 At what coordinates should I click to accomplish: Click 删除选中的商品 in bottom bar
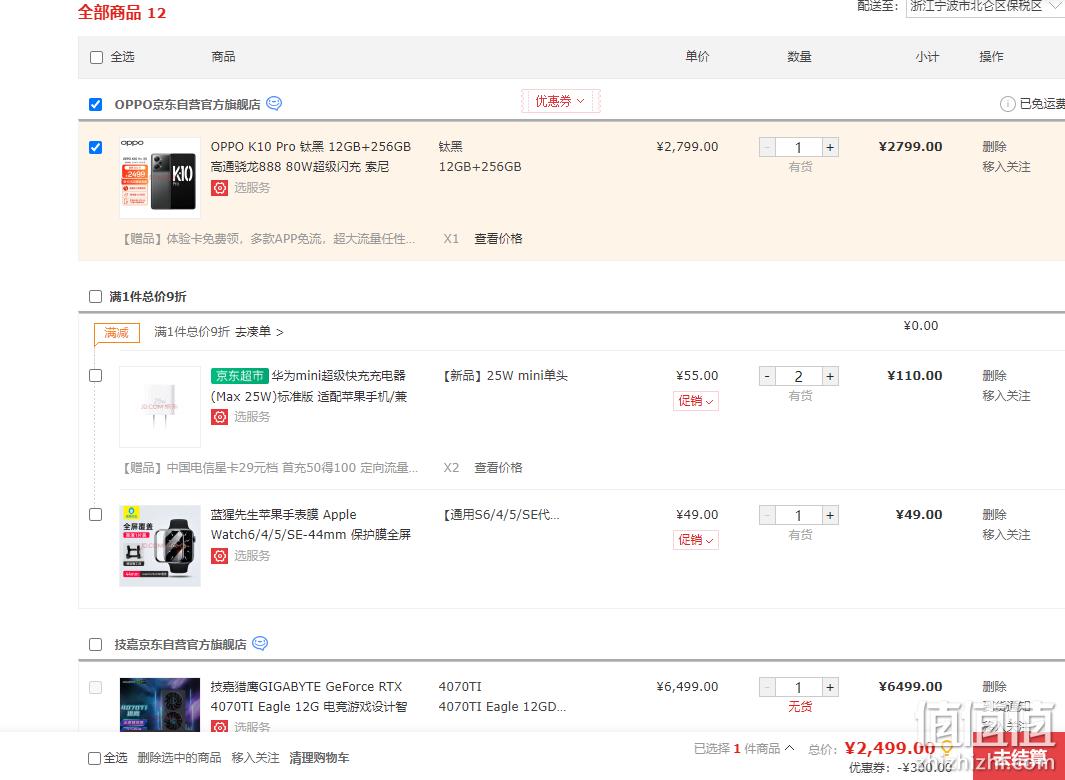click(179, 758)
